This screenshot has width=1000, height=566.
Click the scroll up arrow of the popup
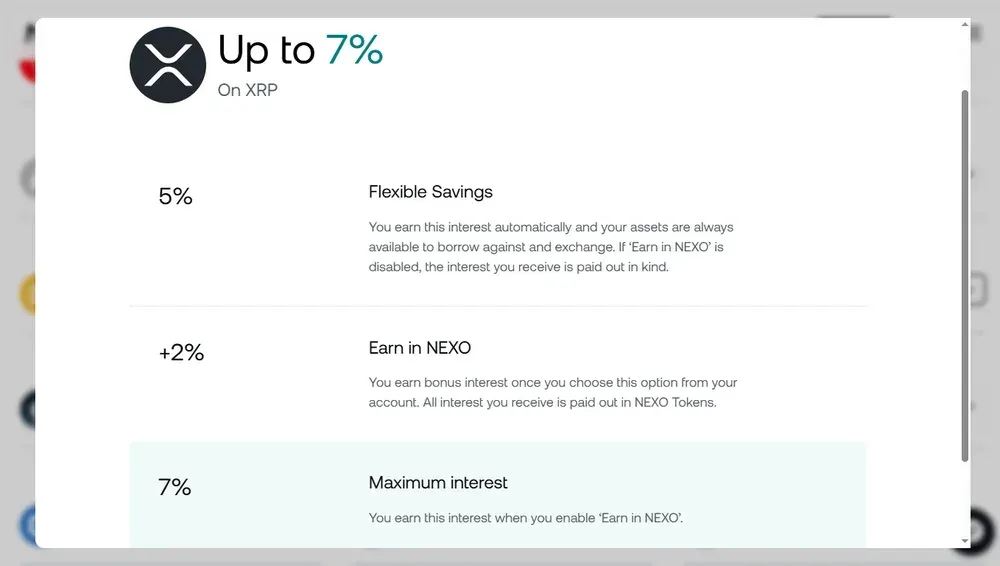point(965,24)
